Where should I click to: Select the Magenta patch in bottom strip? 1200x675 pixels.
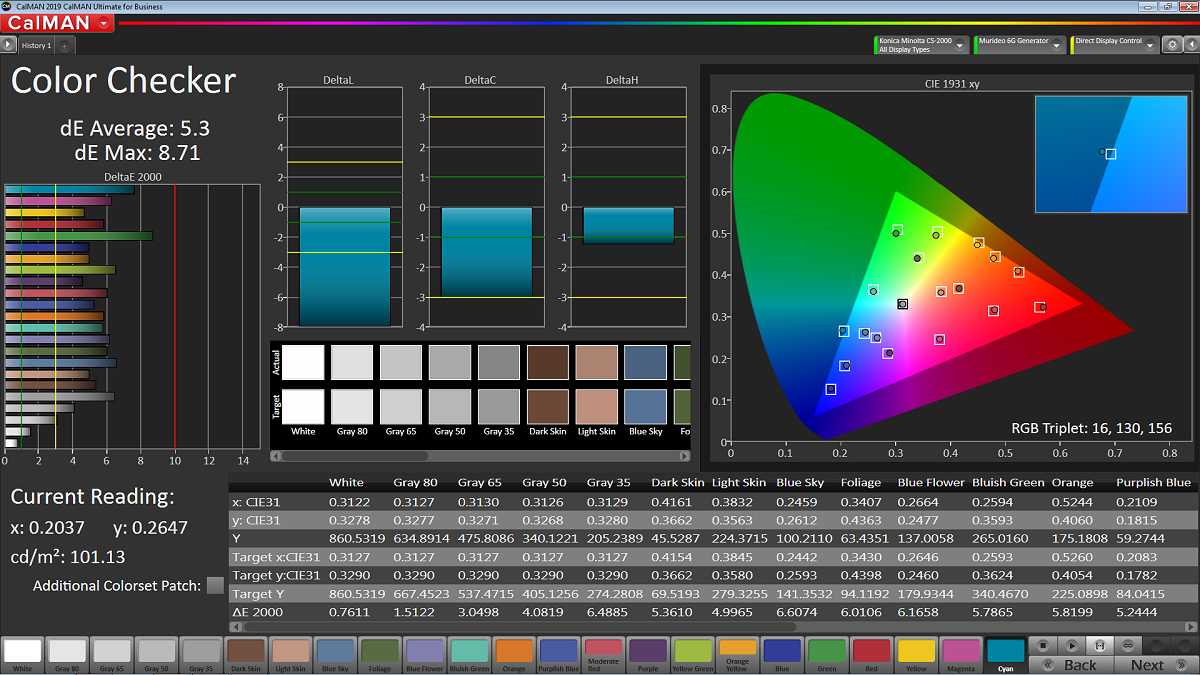click(960, 655)
